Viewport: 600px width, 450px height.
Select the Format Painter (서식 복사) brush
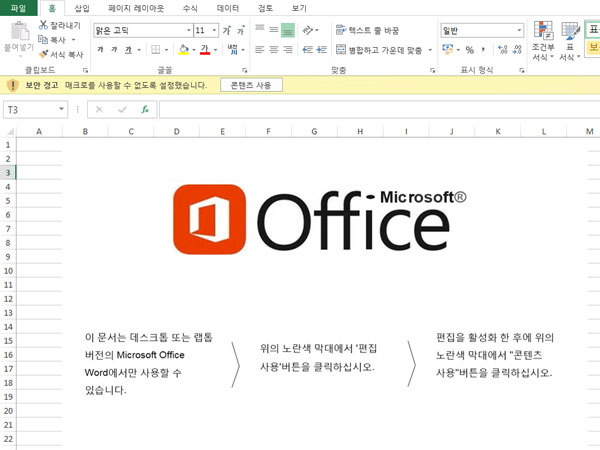point(43,54)
